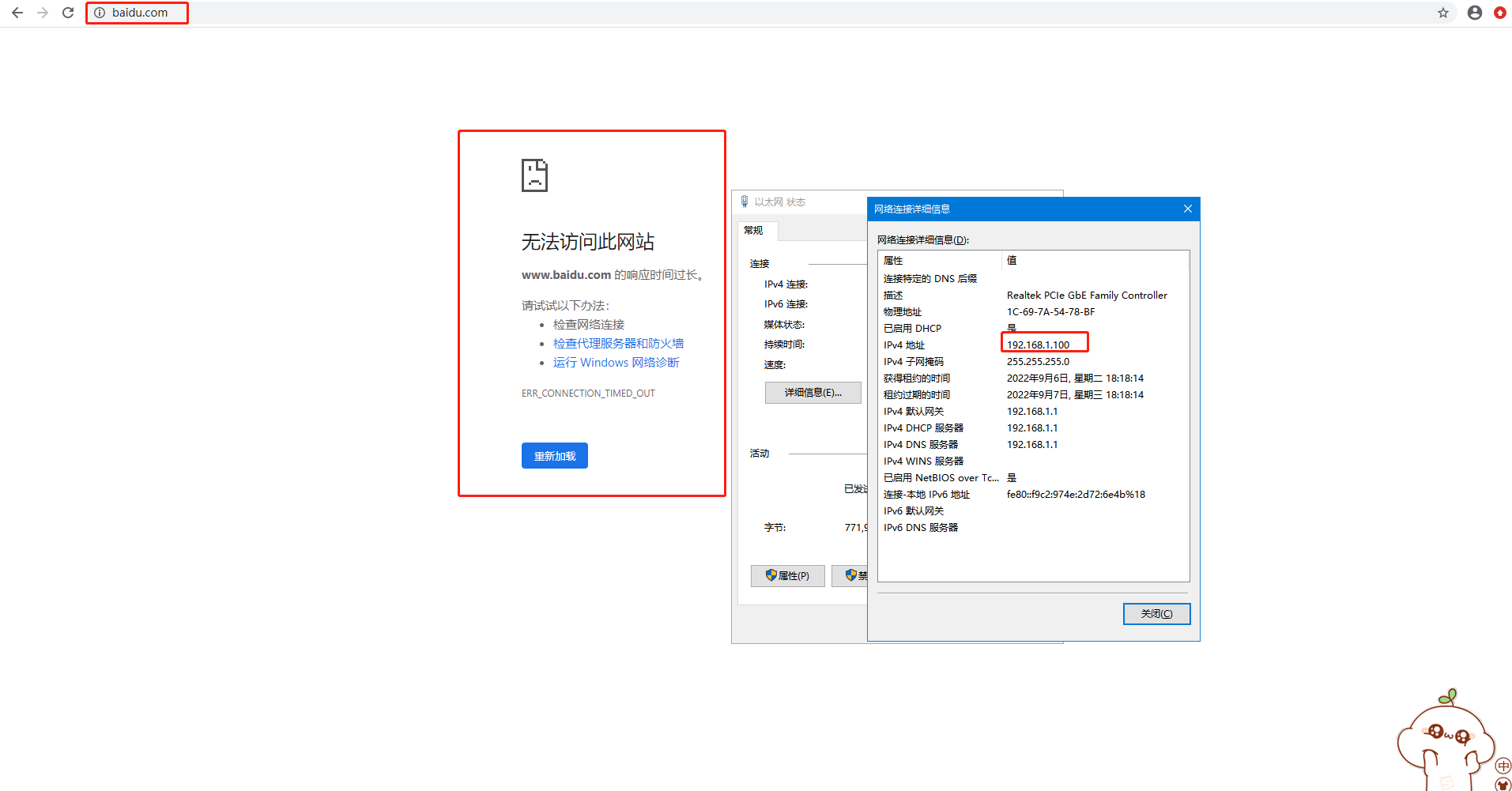Open the Chrome profile avatar icon
Image resolution: width=1512 pixels, height=791 pixels.
tap(1474, 13)
